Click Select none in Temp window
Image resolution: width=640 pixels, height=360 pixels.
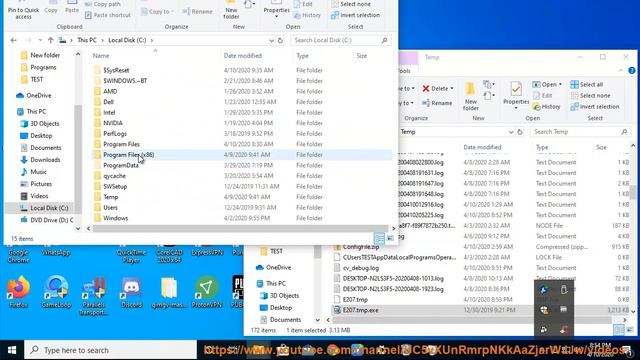(590, 96)
